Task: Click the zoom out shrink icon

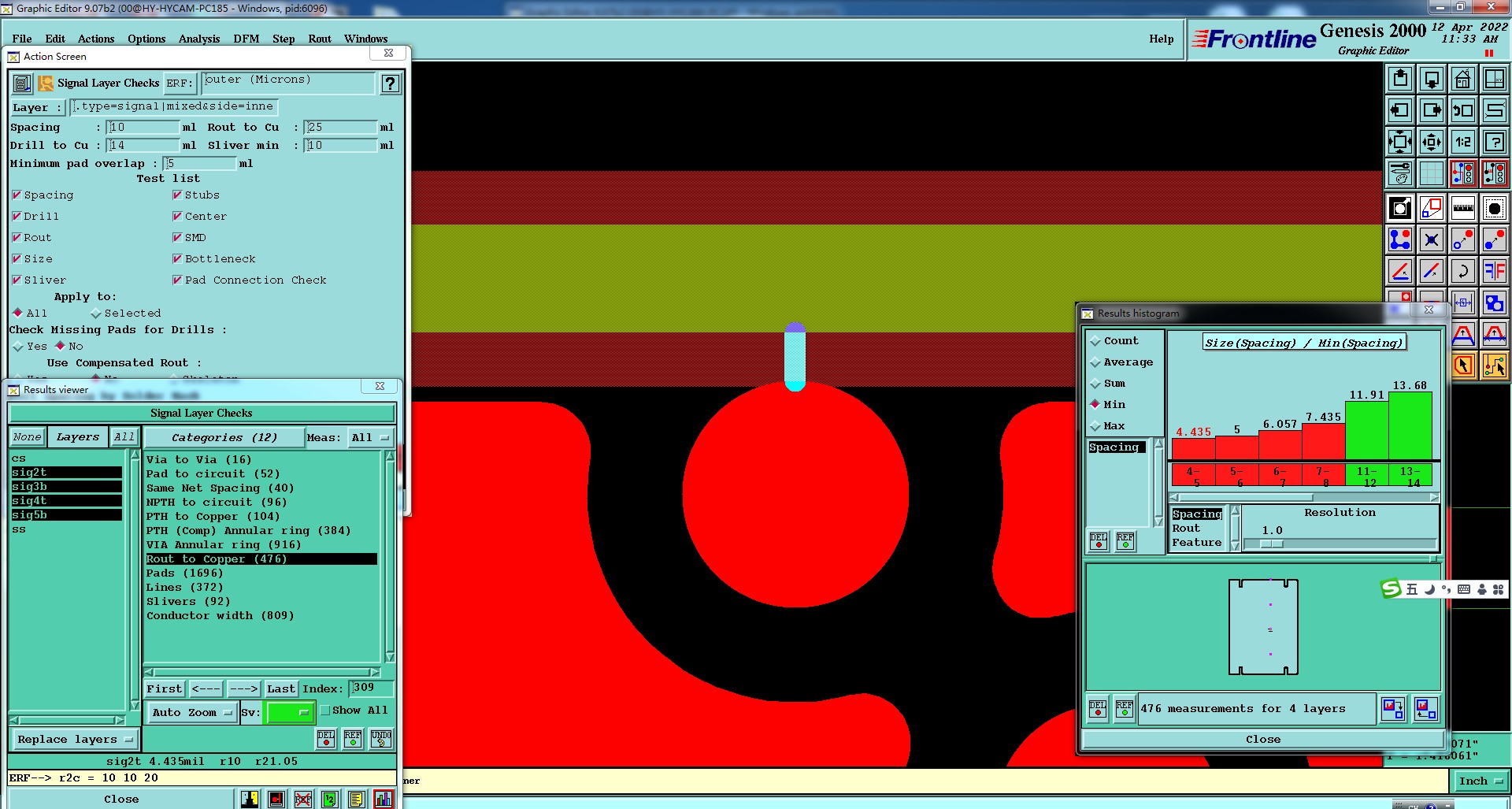Action: (1431, 142)
